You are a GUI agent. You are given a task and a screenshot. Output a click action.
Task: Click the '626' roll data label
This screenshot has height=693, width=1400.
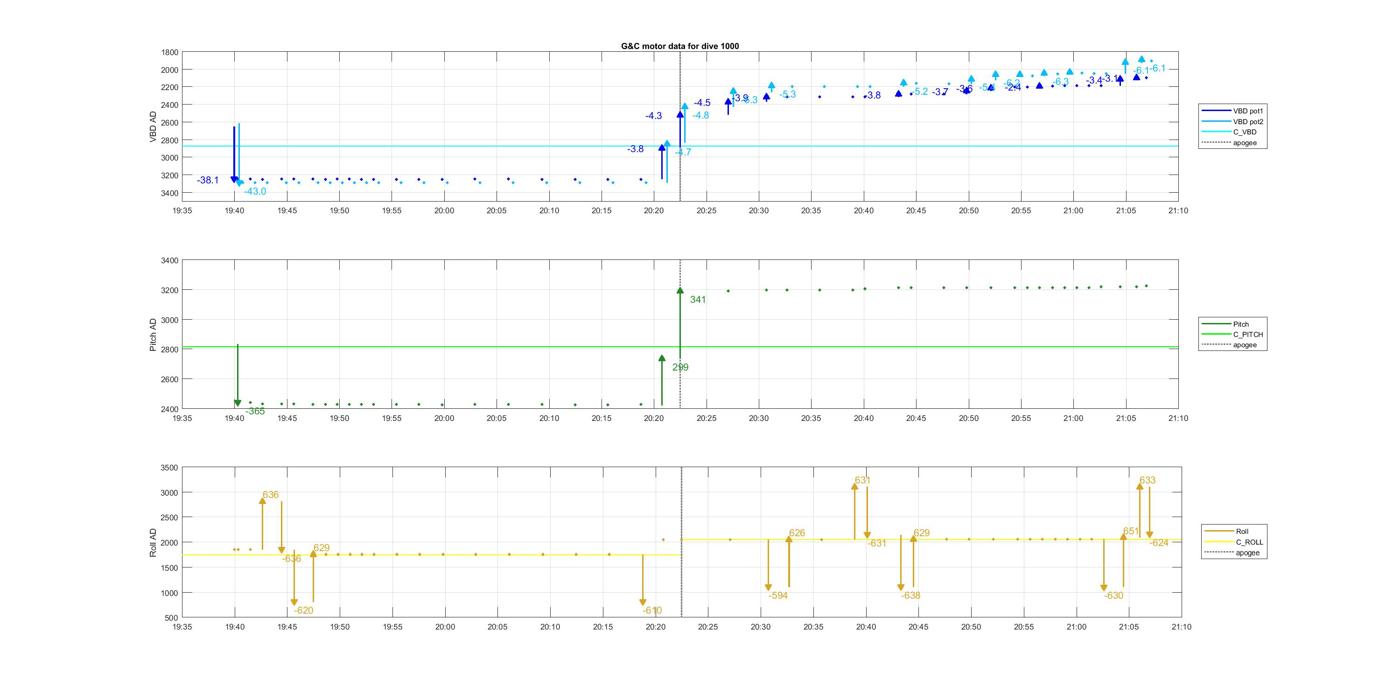[x=797, y=533]
